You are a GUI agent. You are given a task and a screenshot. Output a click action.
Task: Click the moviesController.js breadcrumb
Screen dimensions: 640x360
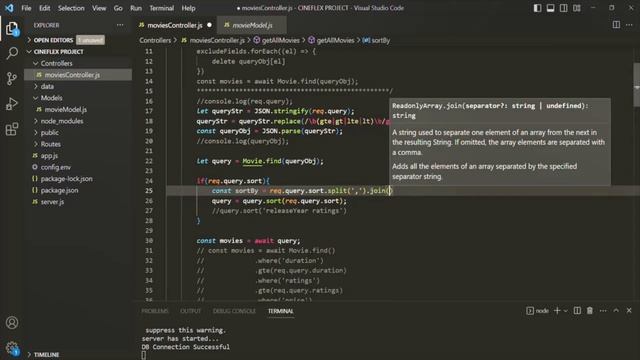pyautogui.click(x=213, y=40)
